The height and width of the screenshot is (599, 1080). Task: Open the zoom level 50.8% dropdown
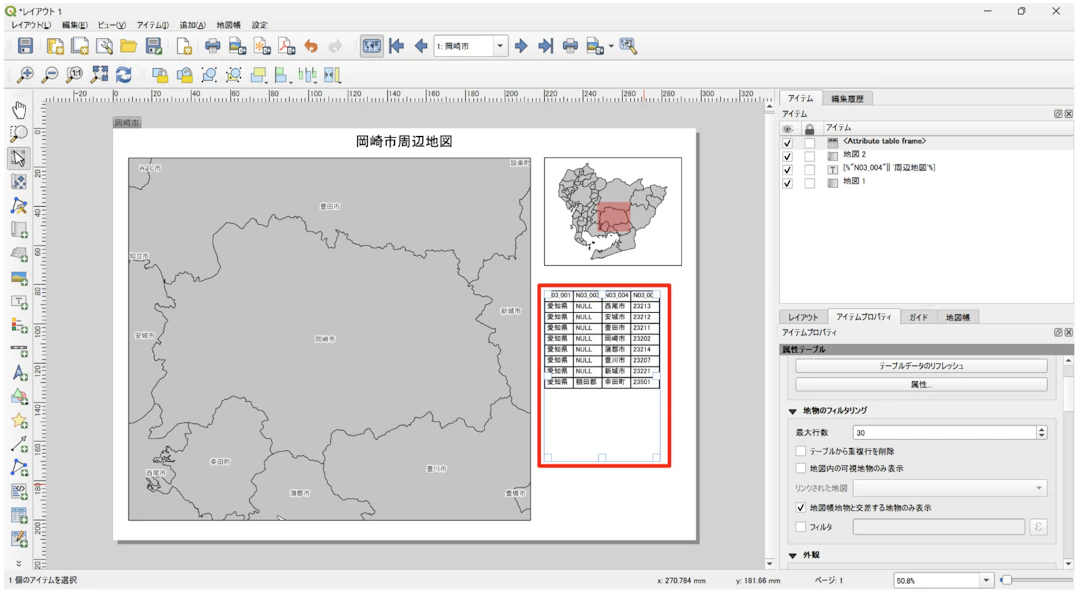[x=986, y=580]
